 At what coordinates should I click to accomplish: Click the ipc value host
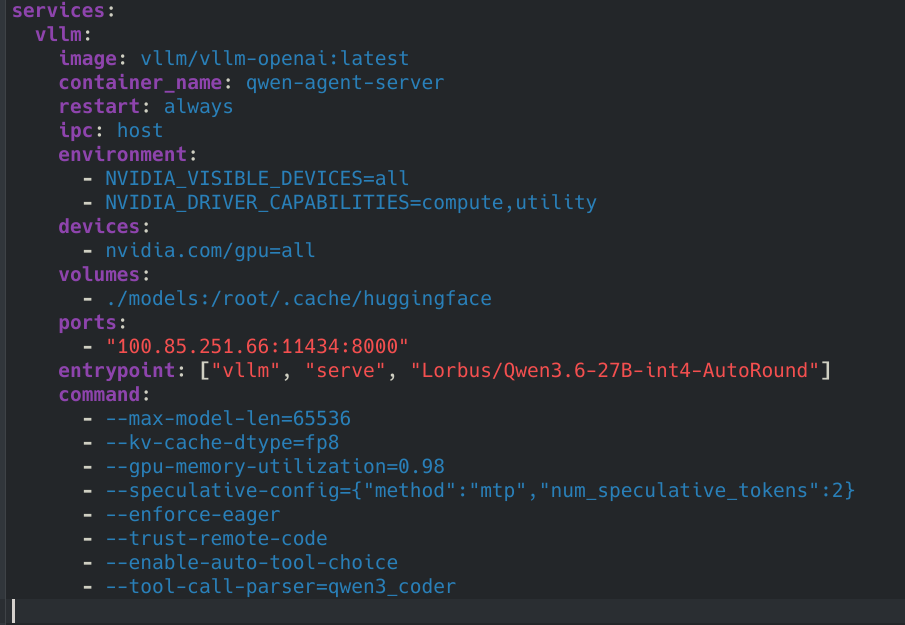point(140,130)
